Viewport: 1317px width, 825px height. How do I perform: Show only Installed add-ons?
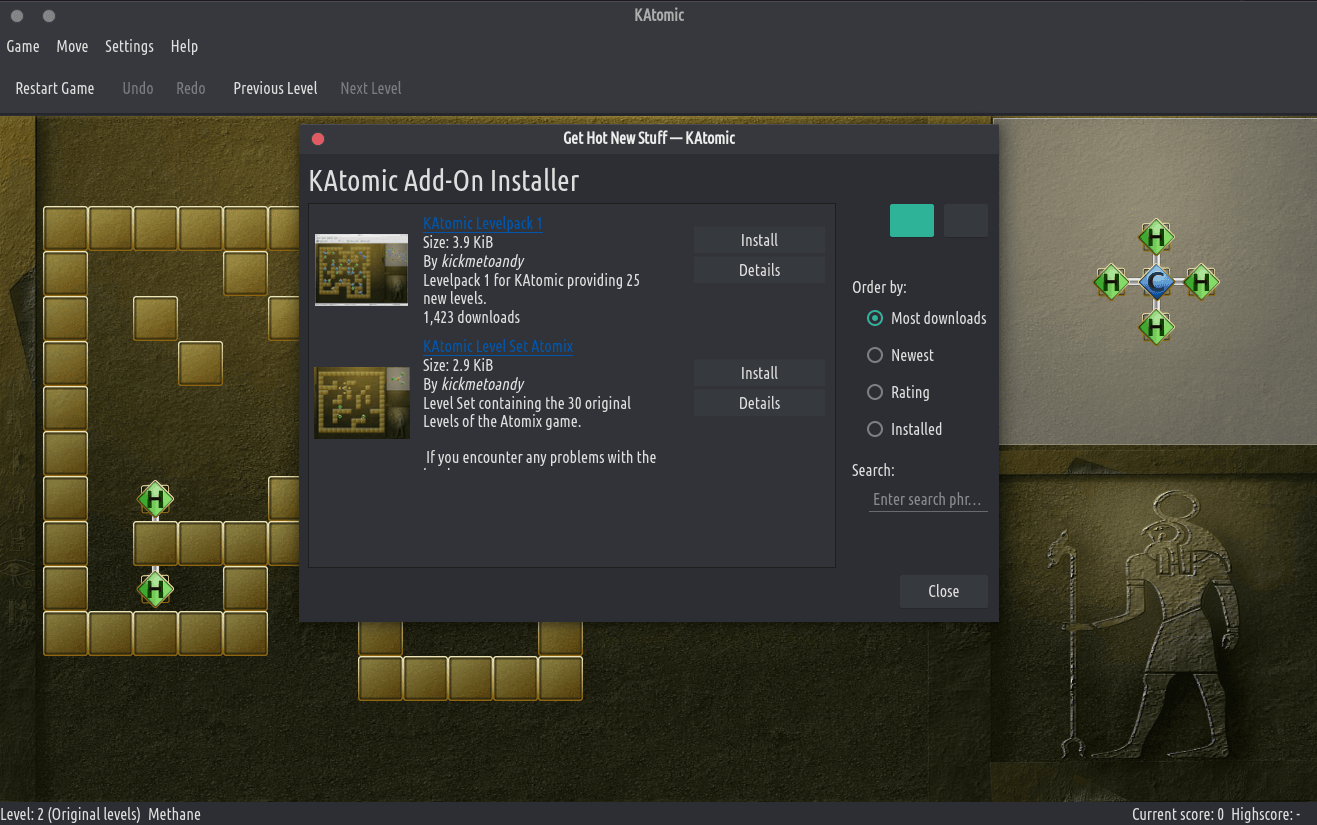click(875, 429)
